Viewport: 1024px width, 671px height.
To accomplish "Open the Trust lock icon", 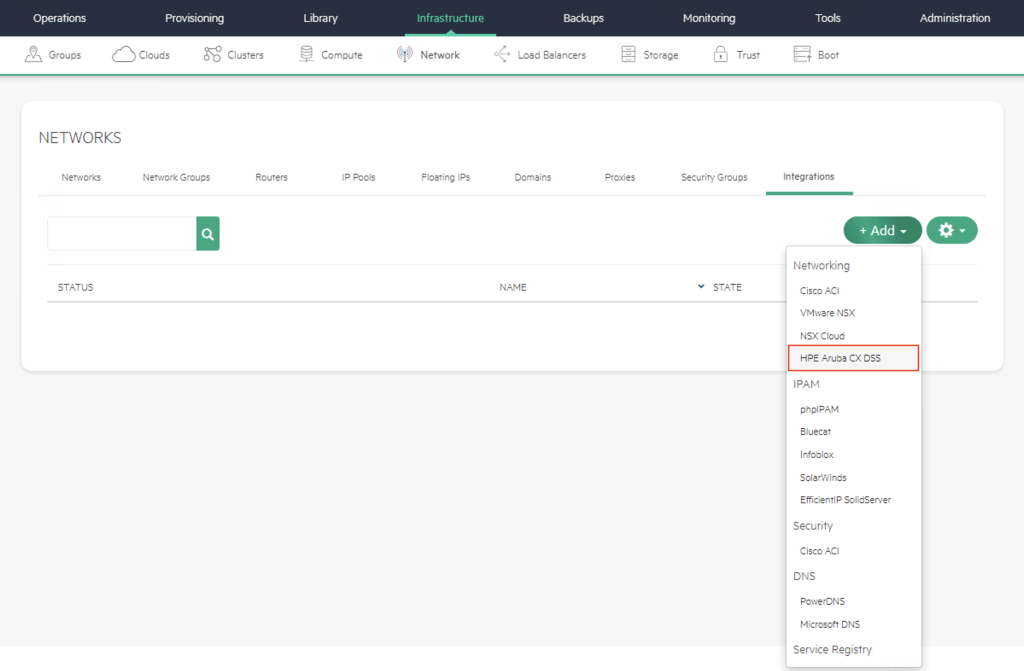I will 720,55.
